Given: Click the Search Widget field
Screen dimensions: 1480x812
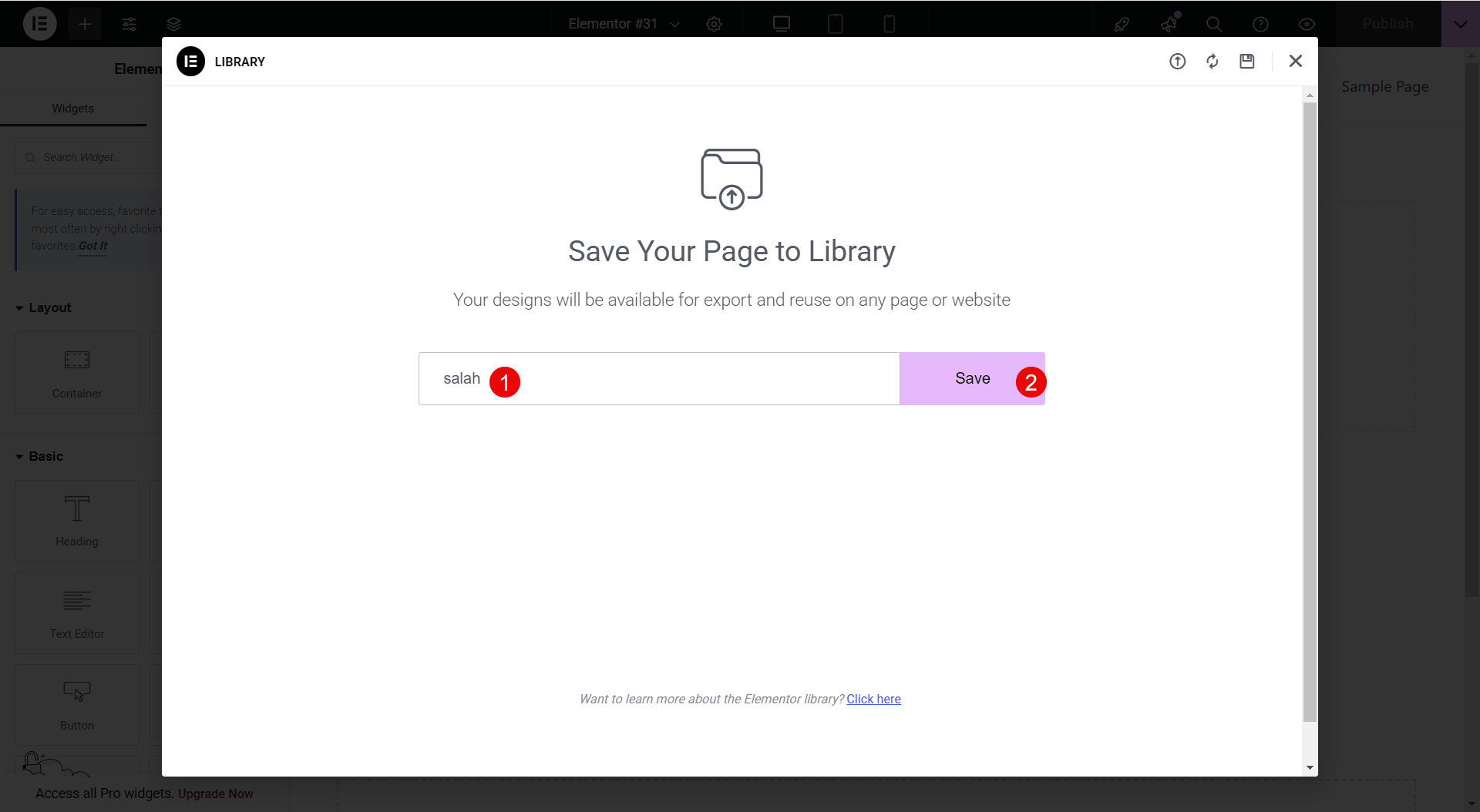Looking at the screenshot, I should click(89, 157).
